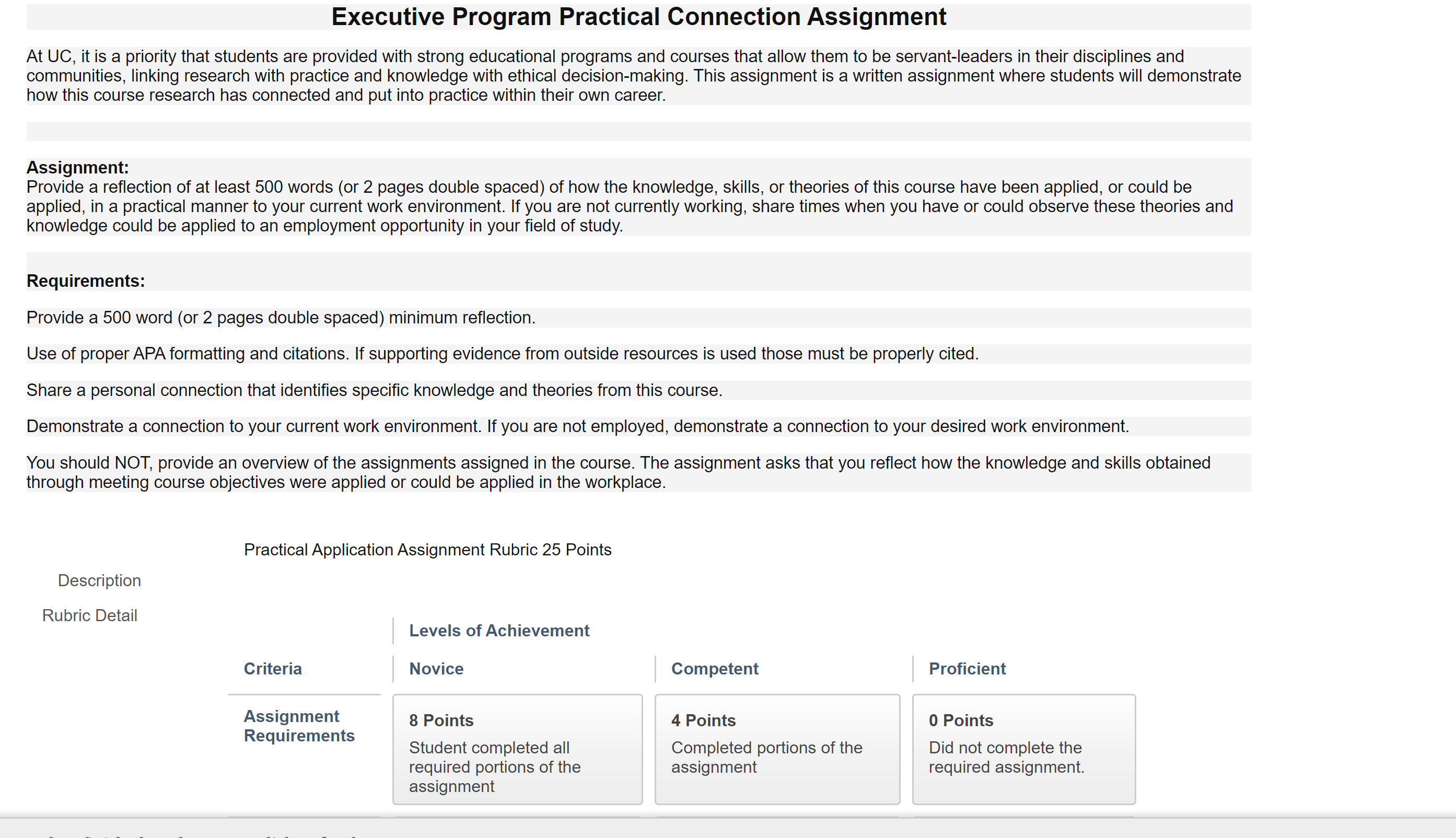Click the Practical Application Assignment Rubric 25 Points title

(427, 550)
